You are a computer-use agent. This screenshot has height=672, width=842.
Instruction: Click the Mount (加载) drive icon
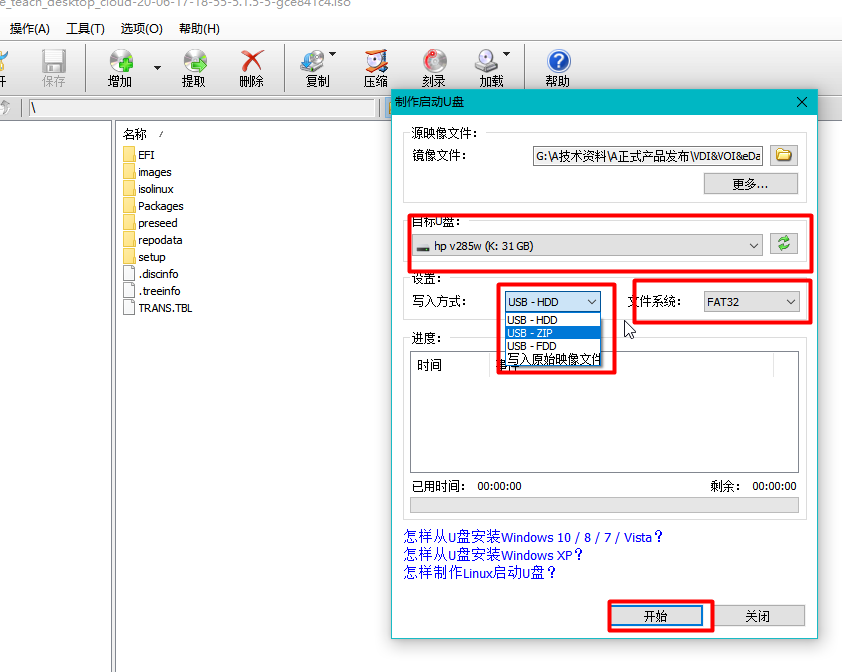pyautogui.click(x=488, y=62)
